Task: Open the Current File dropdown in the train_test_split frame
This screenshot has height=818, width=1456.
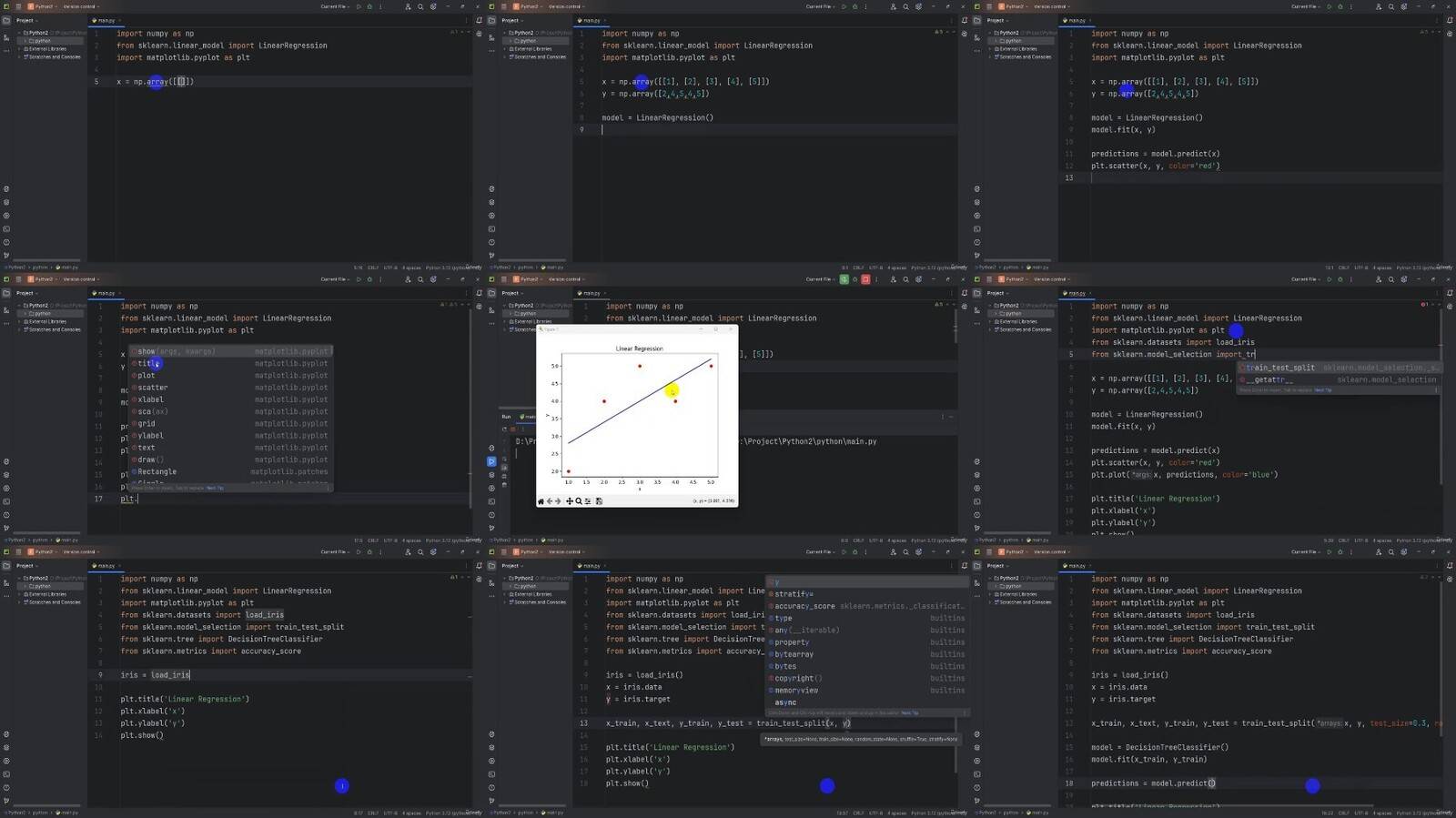Action: [1305, 279]
